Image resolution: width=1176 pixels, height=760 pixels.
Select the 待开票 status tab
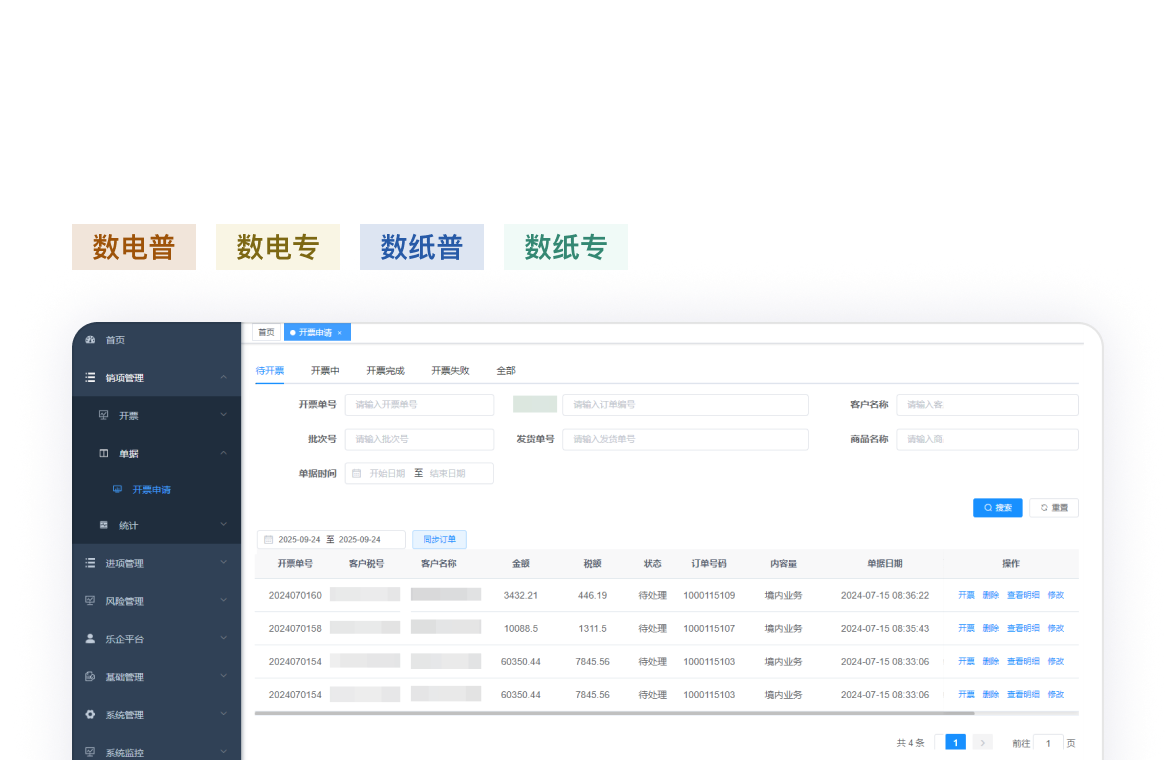(269, 371)
